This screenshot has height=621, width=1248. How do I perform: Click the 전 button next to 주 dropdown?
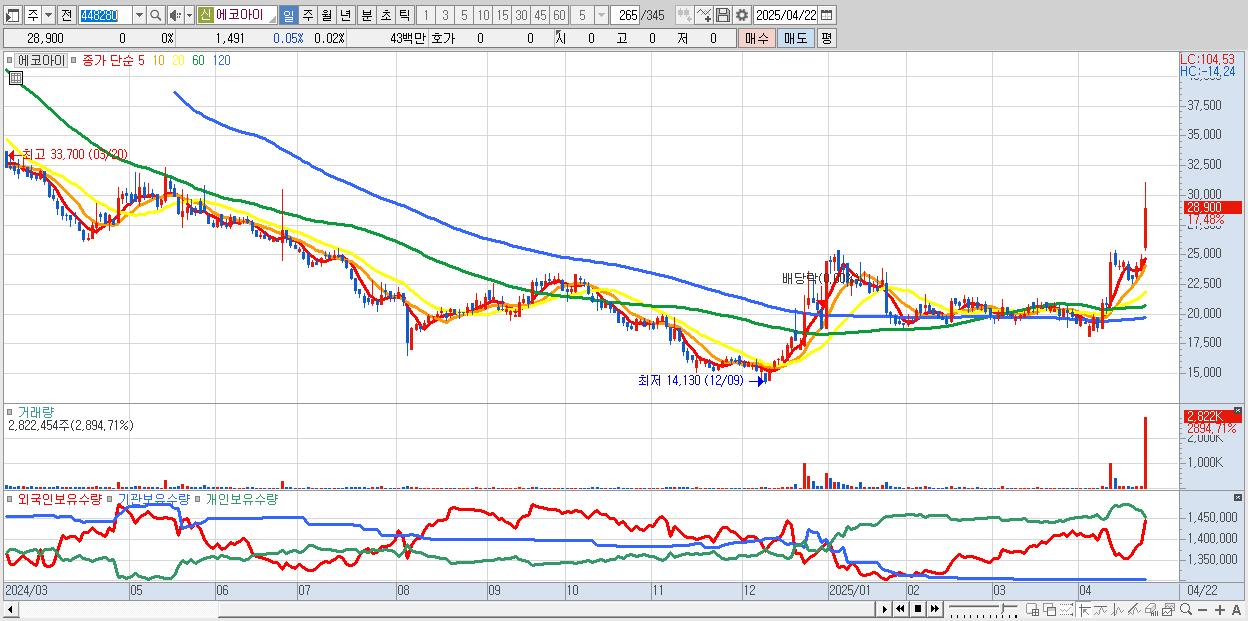point(66,15)
